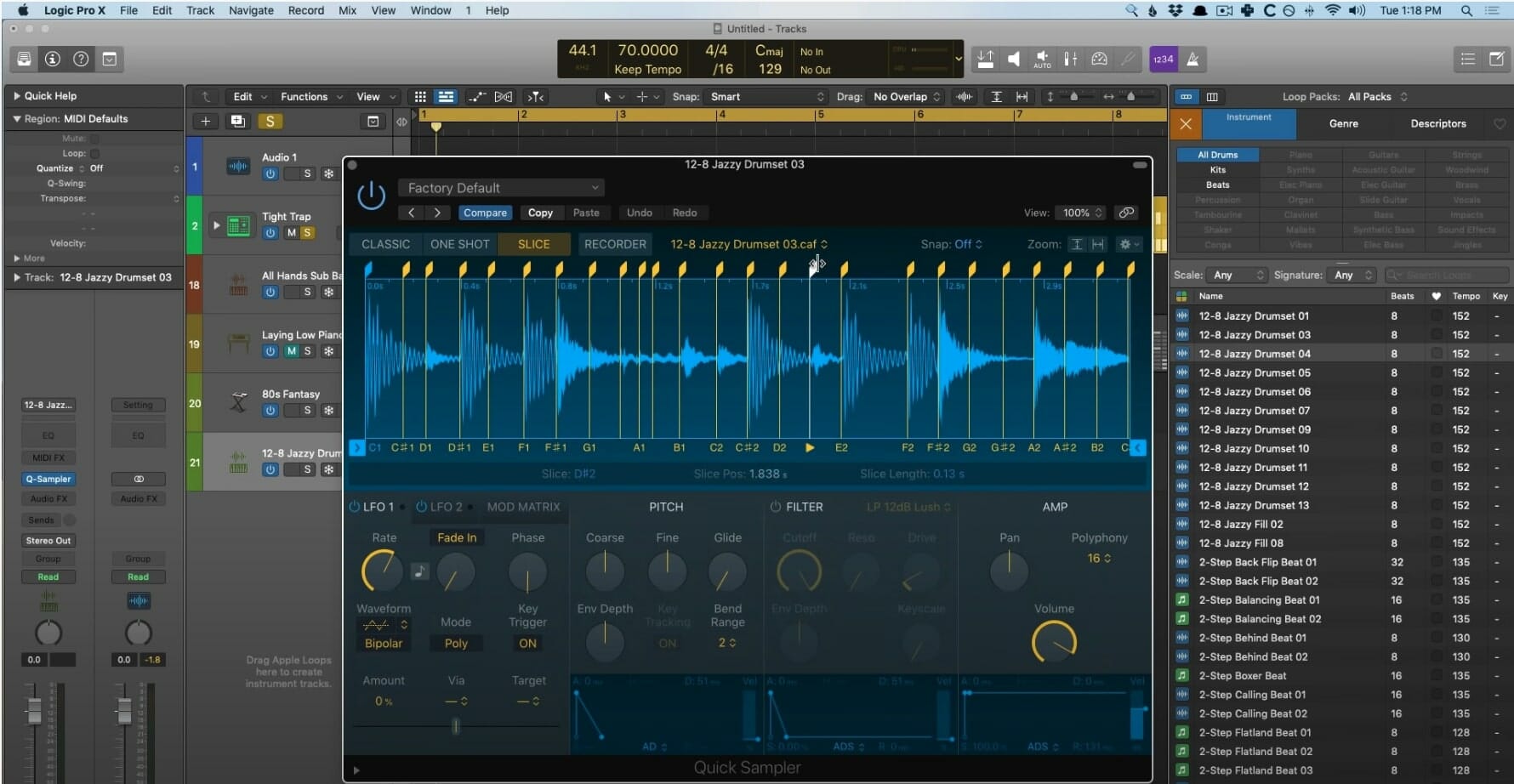Screen dimensions: 1514x784
Task: Click the Compare button
Action: [x=485, y=213]
